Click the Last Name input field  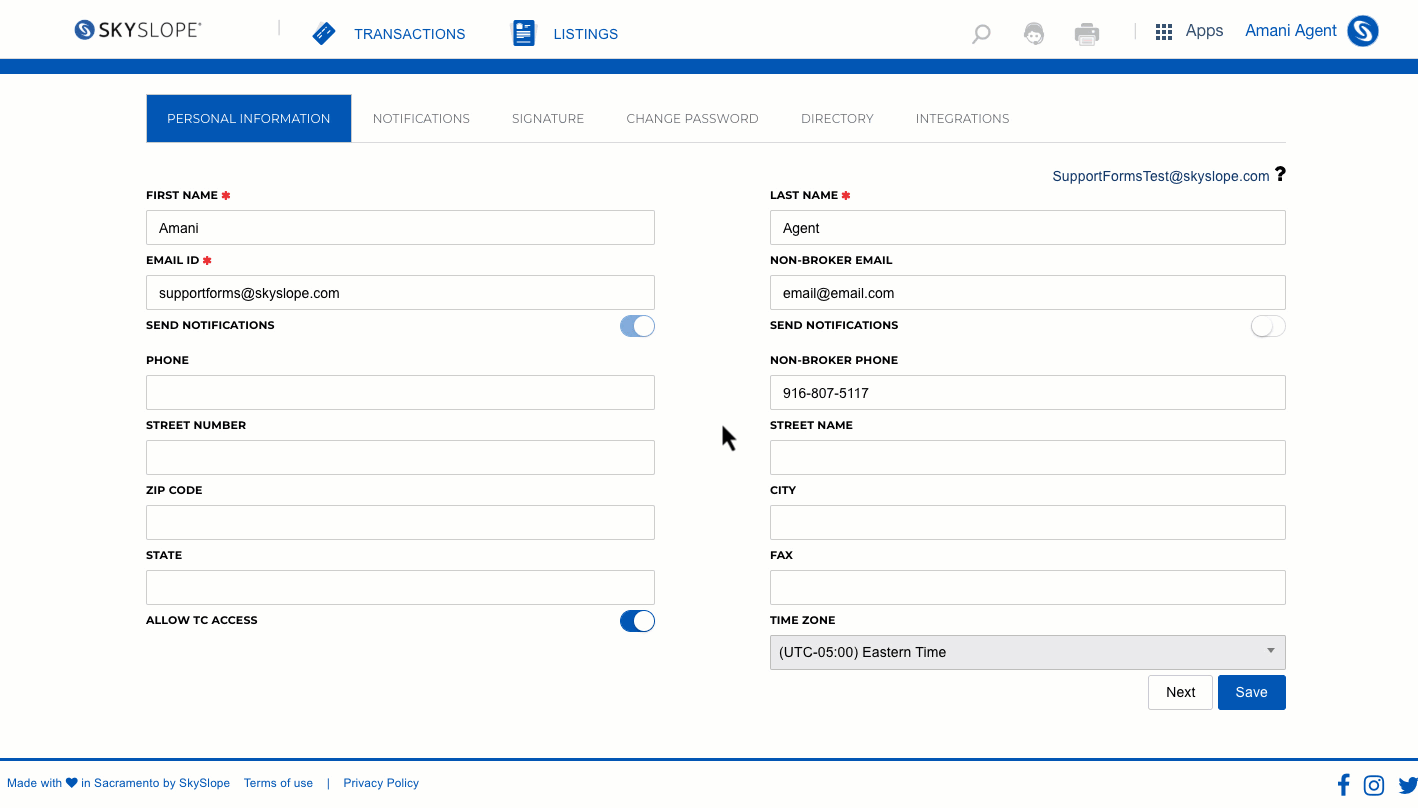coord(1027,227)
